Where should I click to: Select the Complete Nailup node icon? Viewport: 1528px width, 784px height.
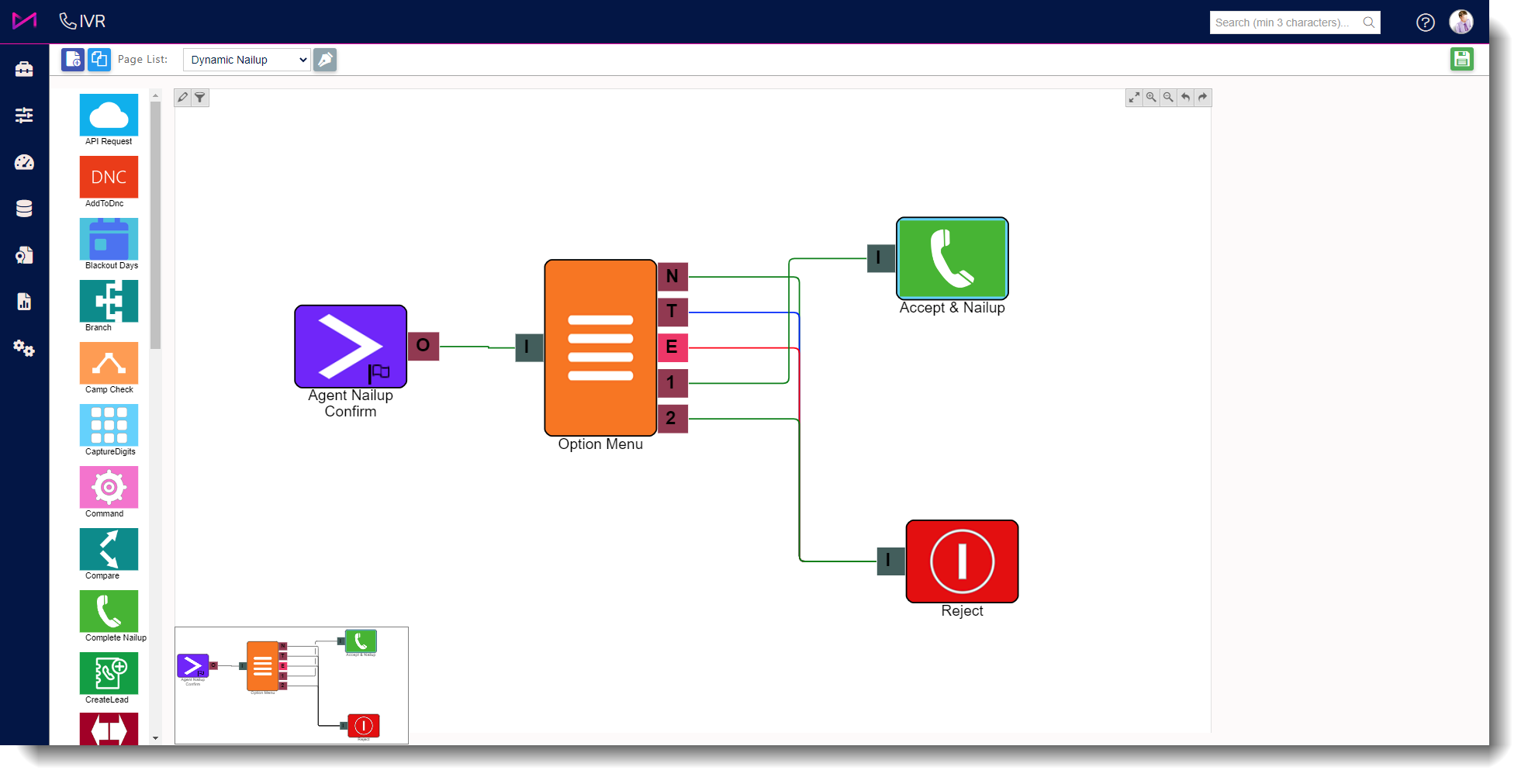(x=109, y=611)
